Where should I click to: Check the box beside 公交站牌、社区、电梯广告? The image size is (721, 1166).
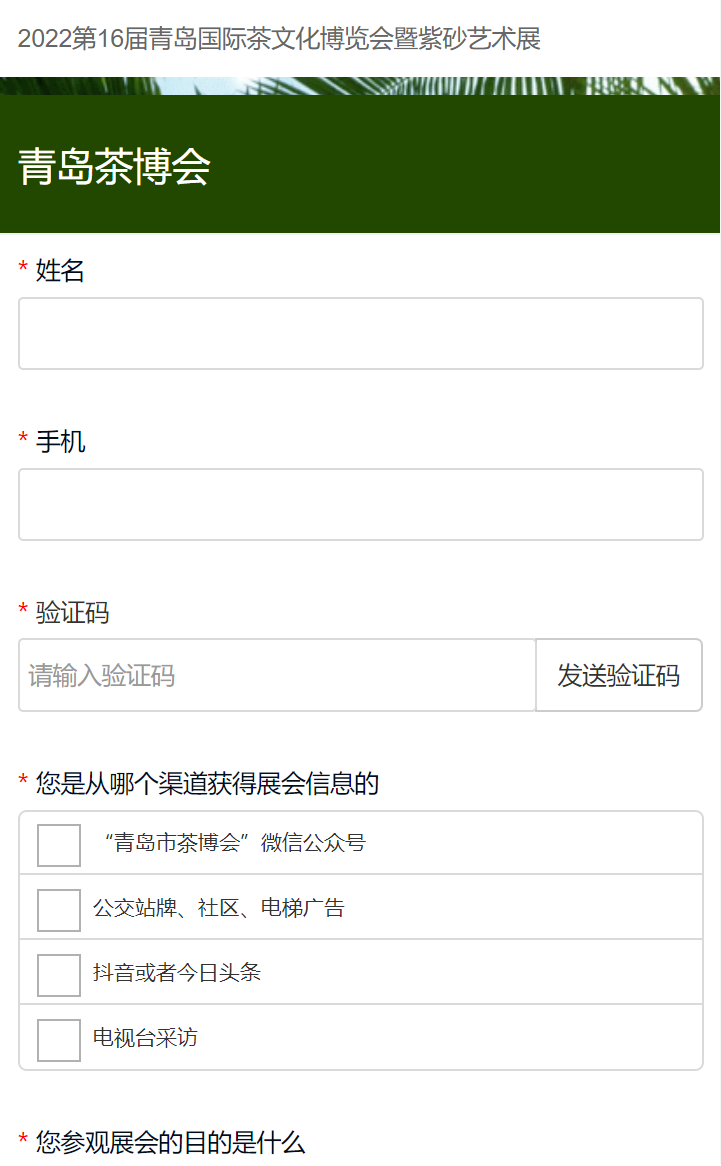pos(59,910)
